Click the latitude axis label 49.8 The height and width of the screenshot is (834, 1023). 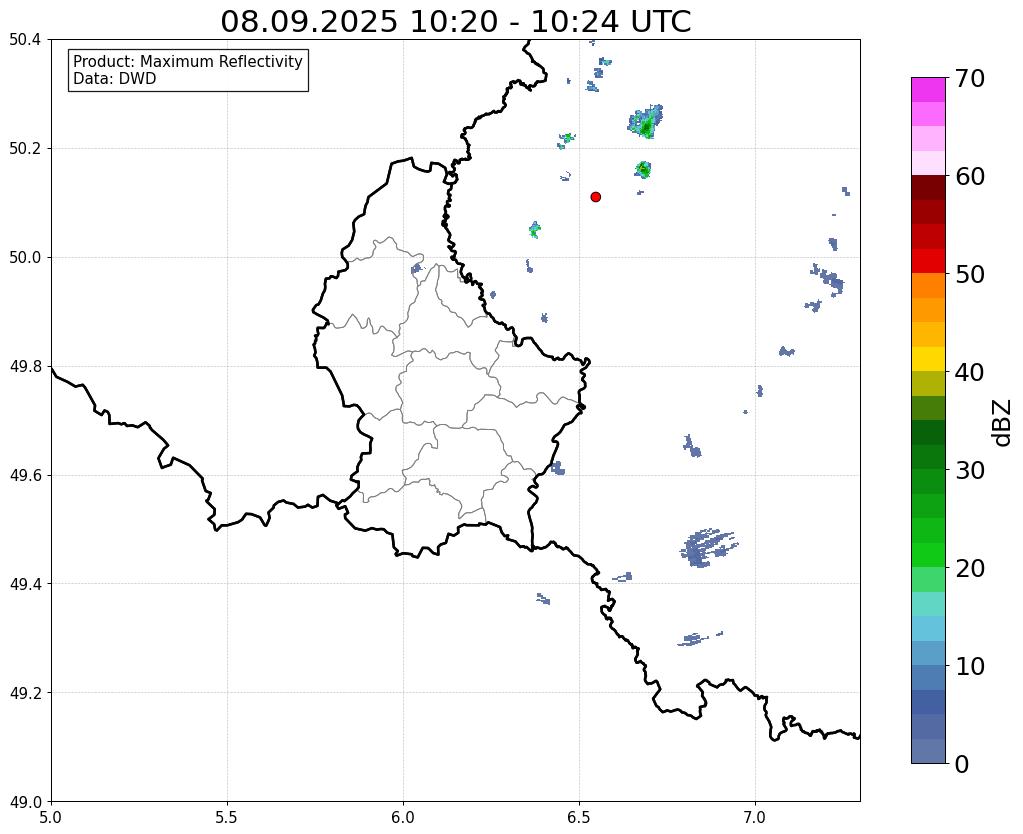point(25,367)
